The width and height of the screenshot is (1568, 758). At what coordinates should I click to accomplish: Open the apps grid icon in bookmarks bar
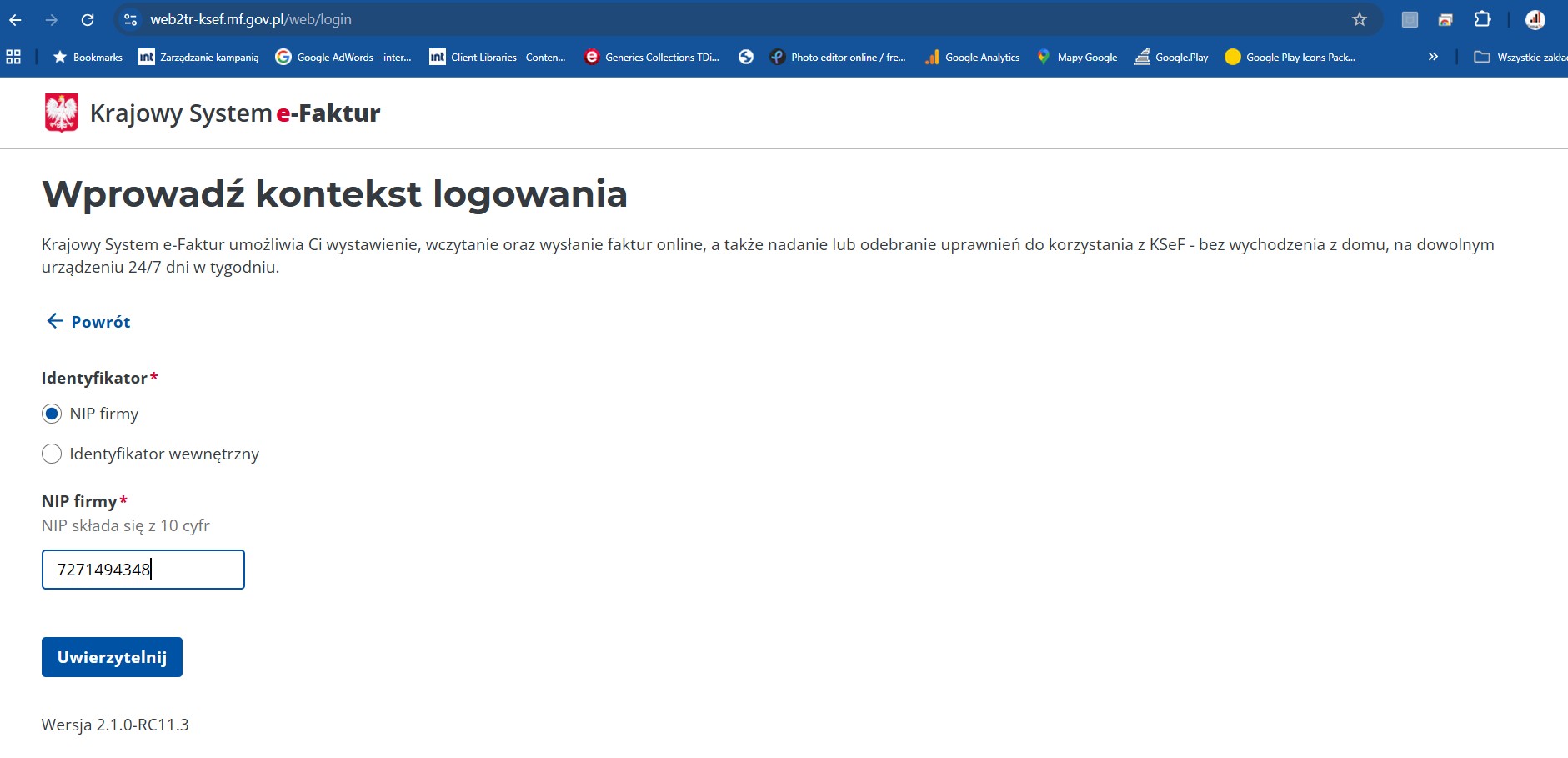[x=13, y=57]
